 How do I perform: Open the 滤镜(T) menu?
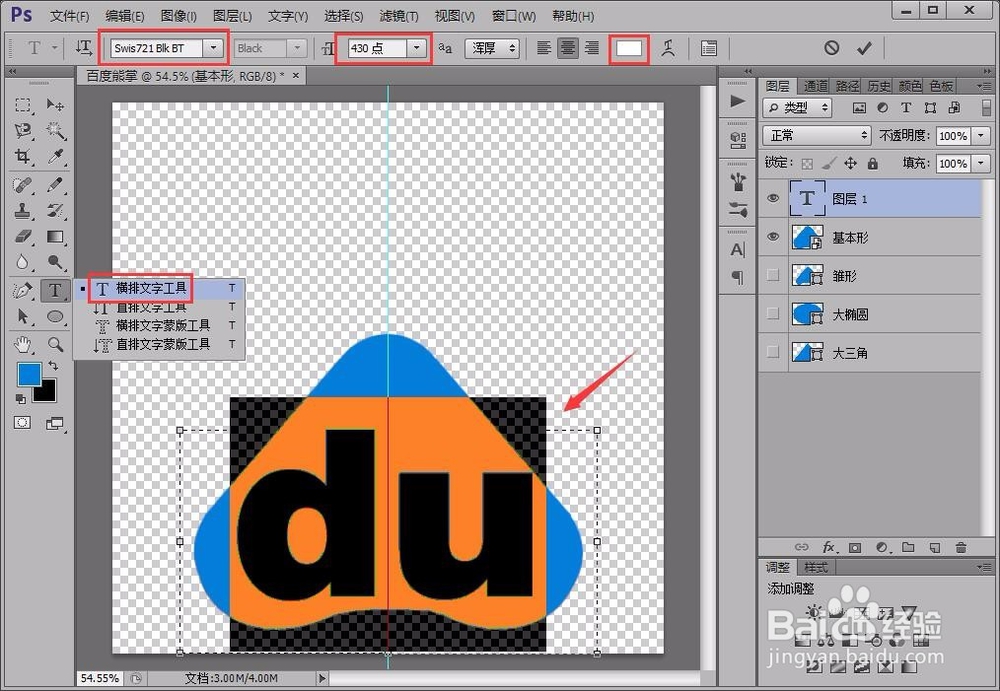tap(399, 16)
